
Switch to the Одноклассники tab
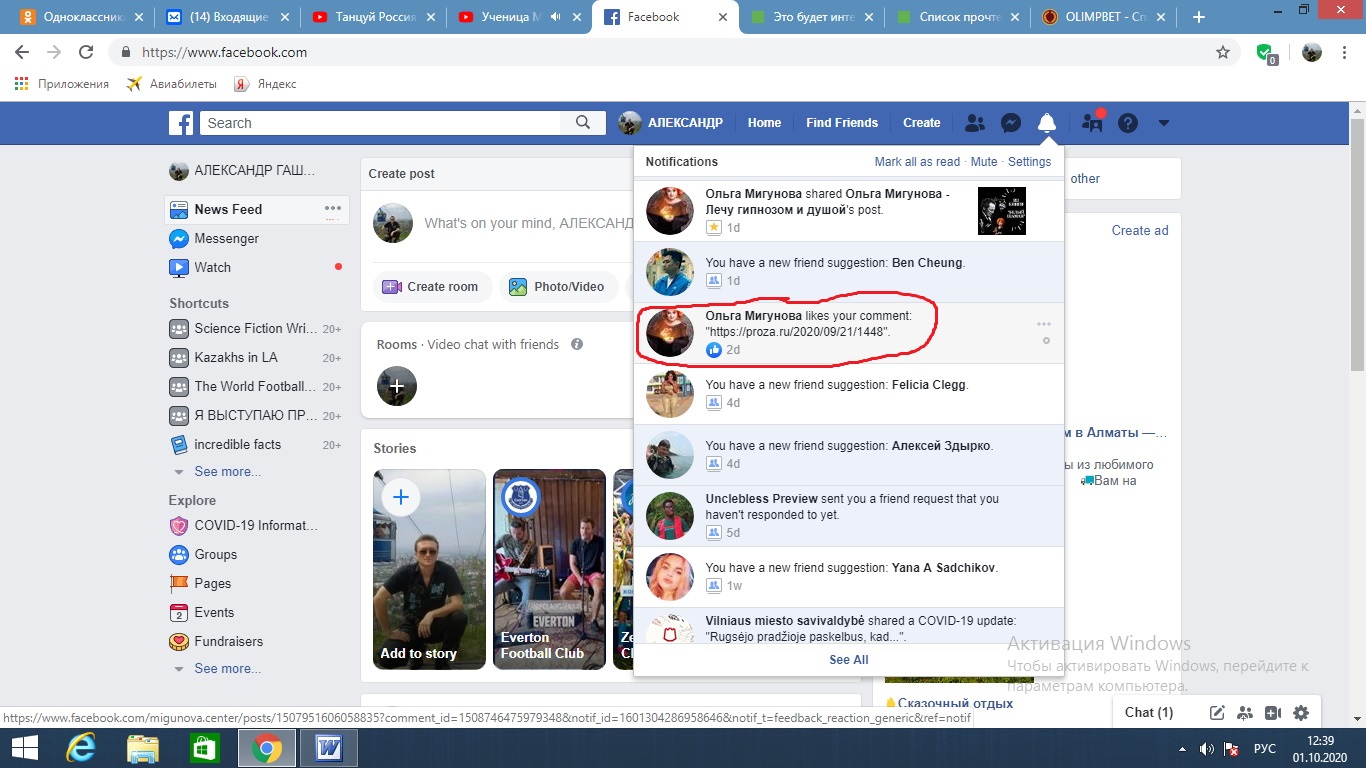(75, 17)
